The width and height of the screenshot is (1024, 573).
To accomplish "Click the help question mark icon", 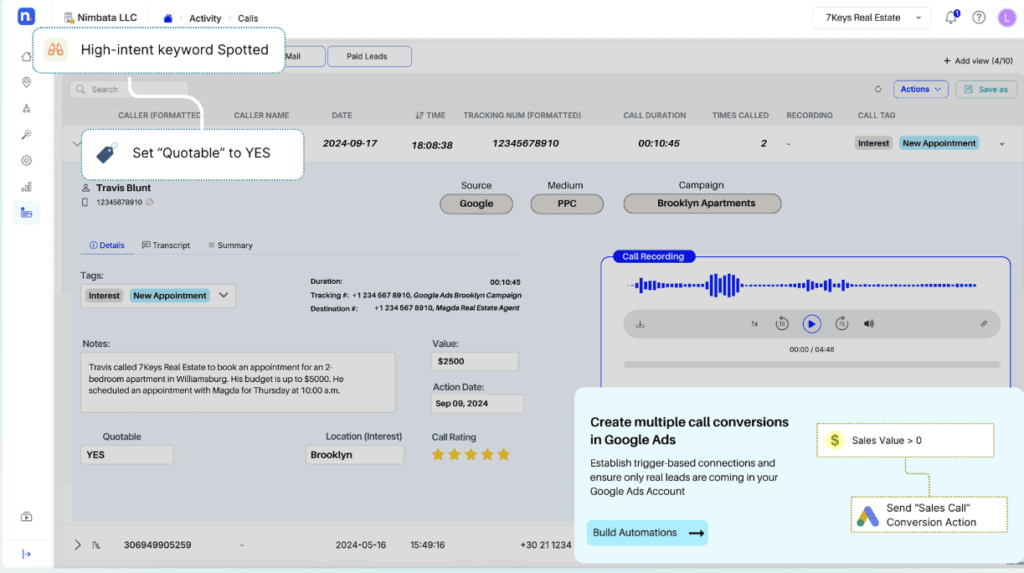I will point(979,17).
